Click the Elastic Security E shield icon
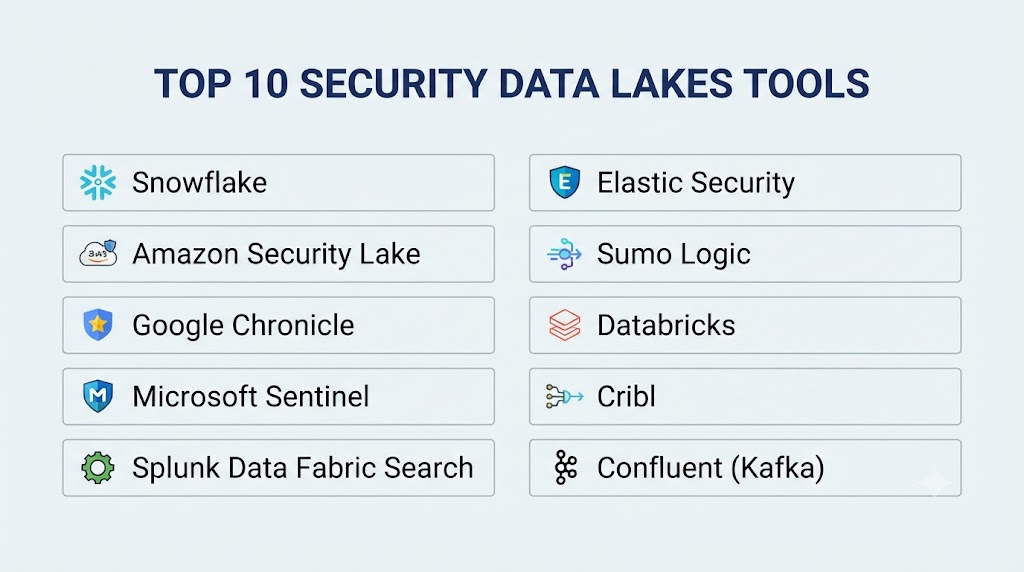1024x572 pixels. [x=564, y=182]
